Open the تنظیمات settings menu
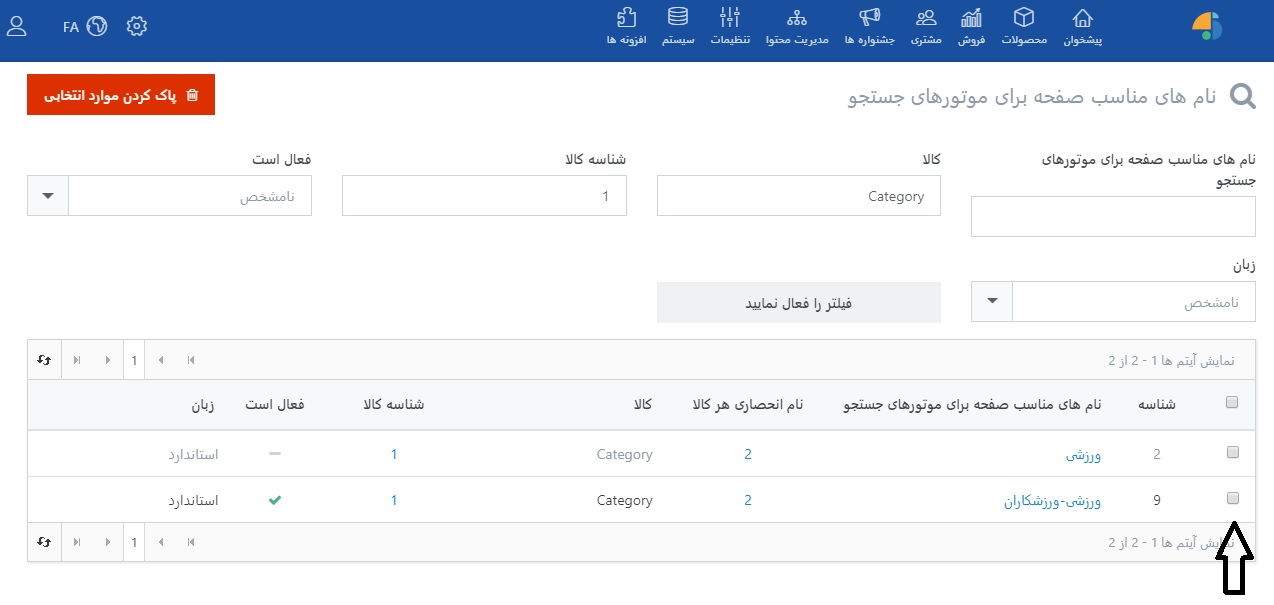 [x=731, y=27]
